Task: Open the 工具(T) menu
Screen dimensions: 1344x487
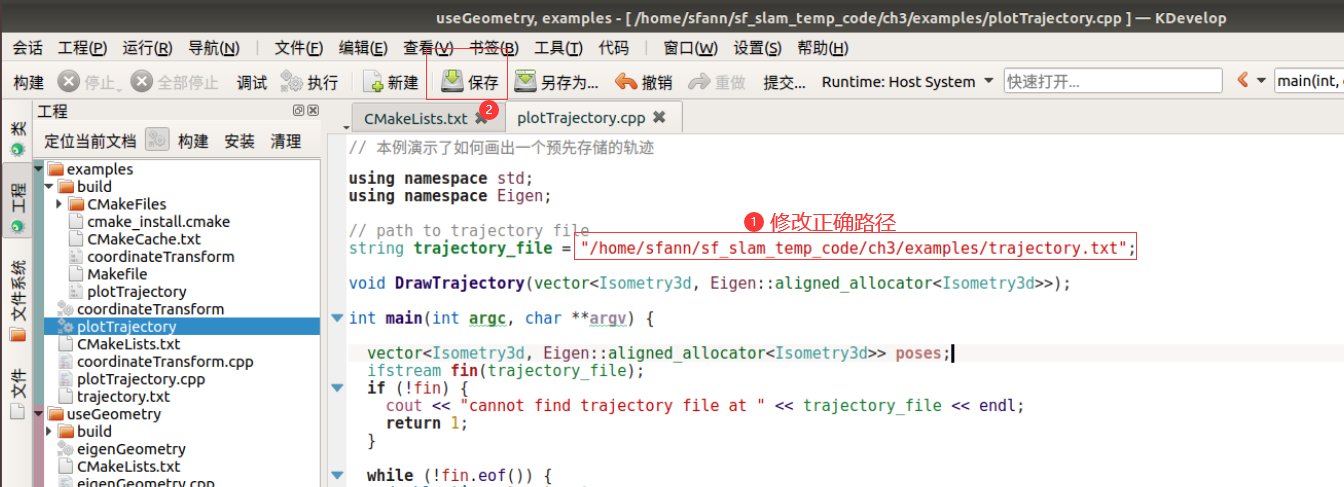Action: tap(559, 48)
